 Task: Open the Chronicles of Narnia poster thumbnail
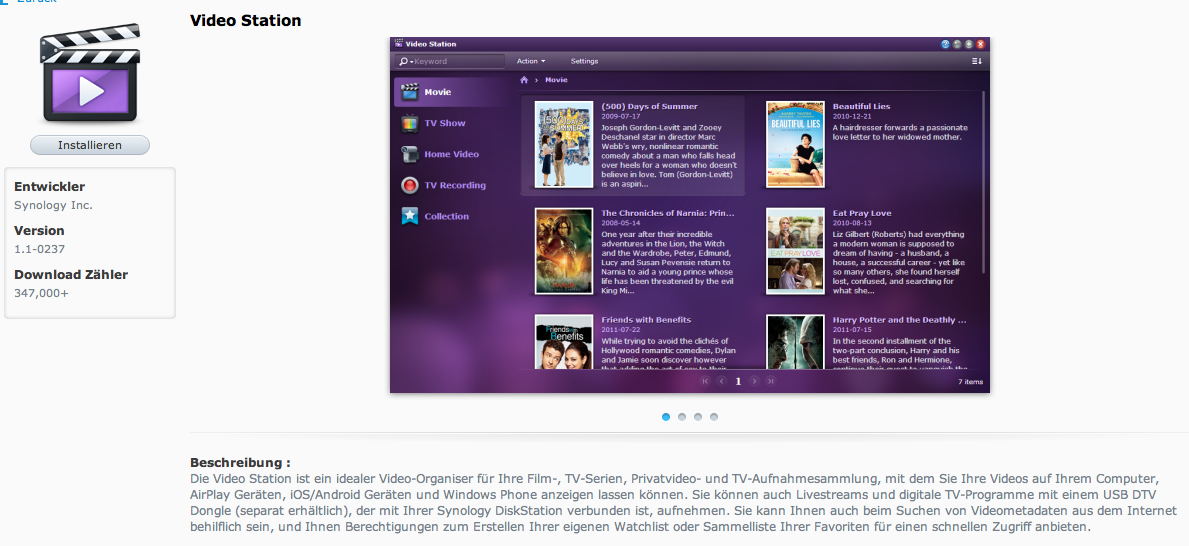pyautogui.click(x=563, y=251)
